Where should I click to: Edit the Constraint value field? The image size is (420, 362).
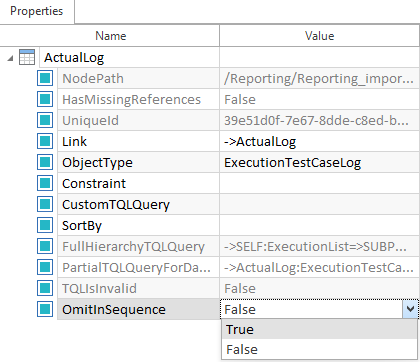[x=319, y=183]
